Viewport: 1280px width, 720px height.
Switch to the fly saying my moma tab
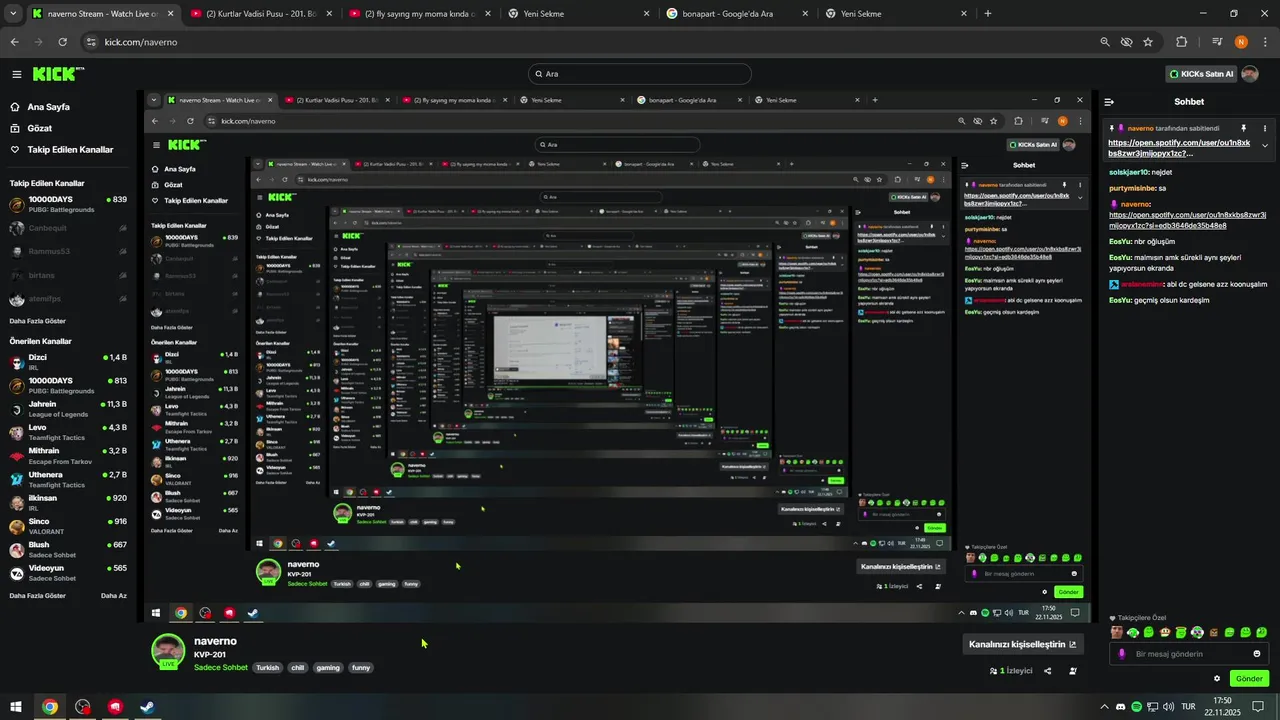click(418, 13)
